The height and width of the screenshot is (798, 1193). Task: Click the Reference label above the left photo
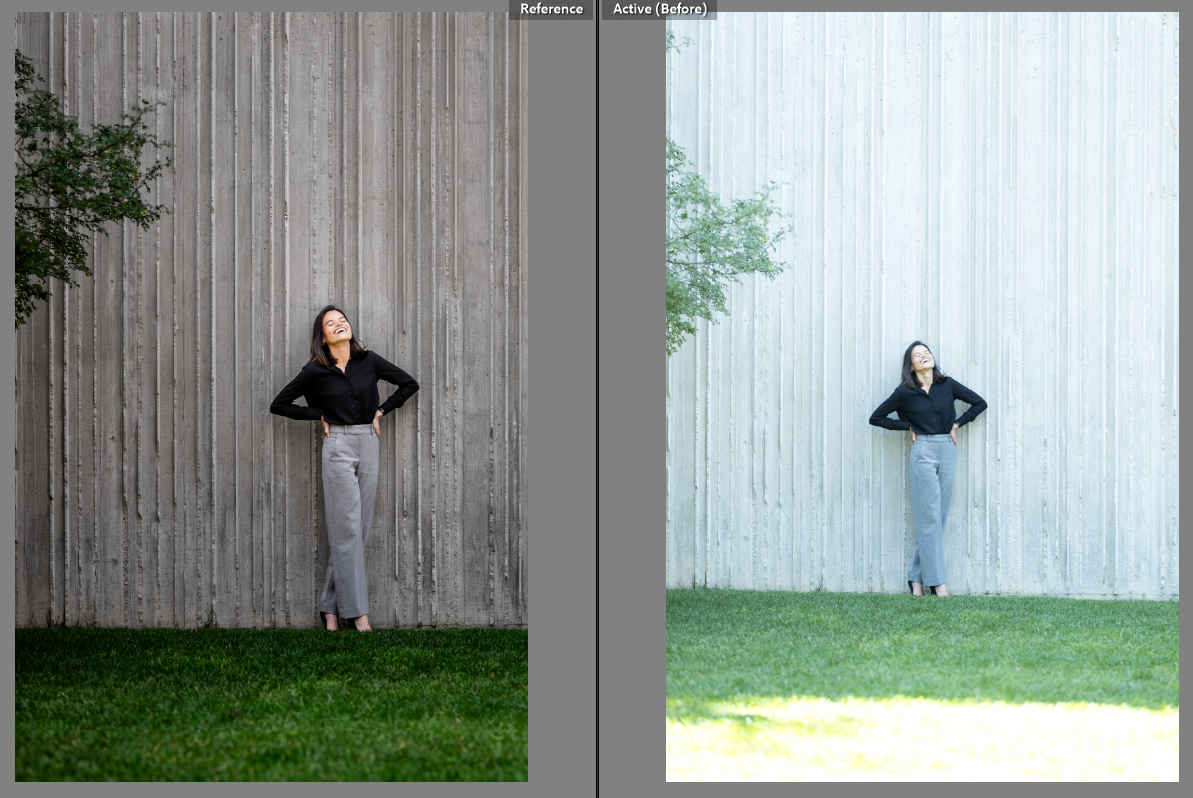tap(551, 9)
